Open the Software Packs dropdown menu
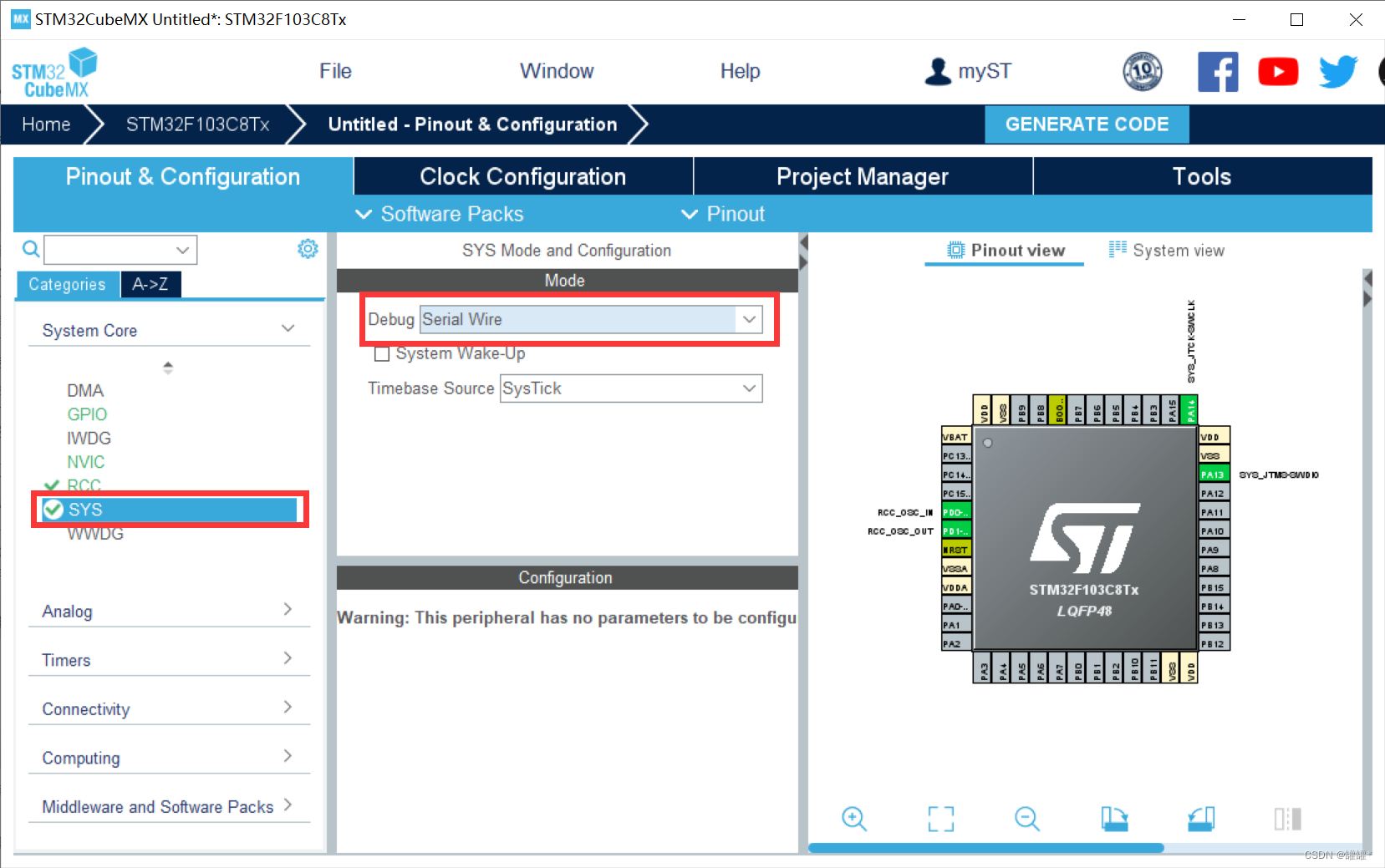This screenshot has width=1385, height=868. pyautogui.click(x=440, y=214)
